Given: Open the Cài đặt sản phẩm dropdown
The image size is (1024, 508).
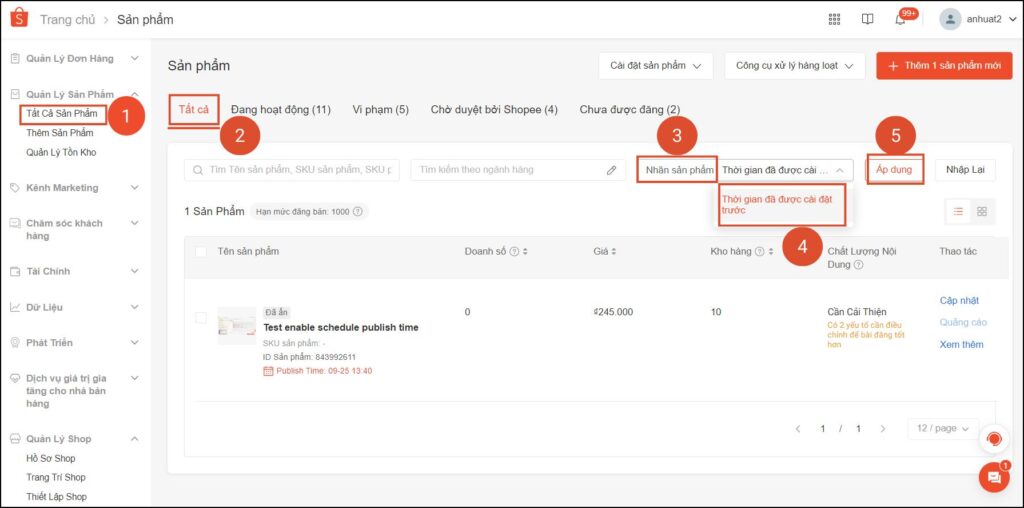Looking at the screenshot, I should pyautogui.click(x=655, y=66).
